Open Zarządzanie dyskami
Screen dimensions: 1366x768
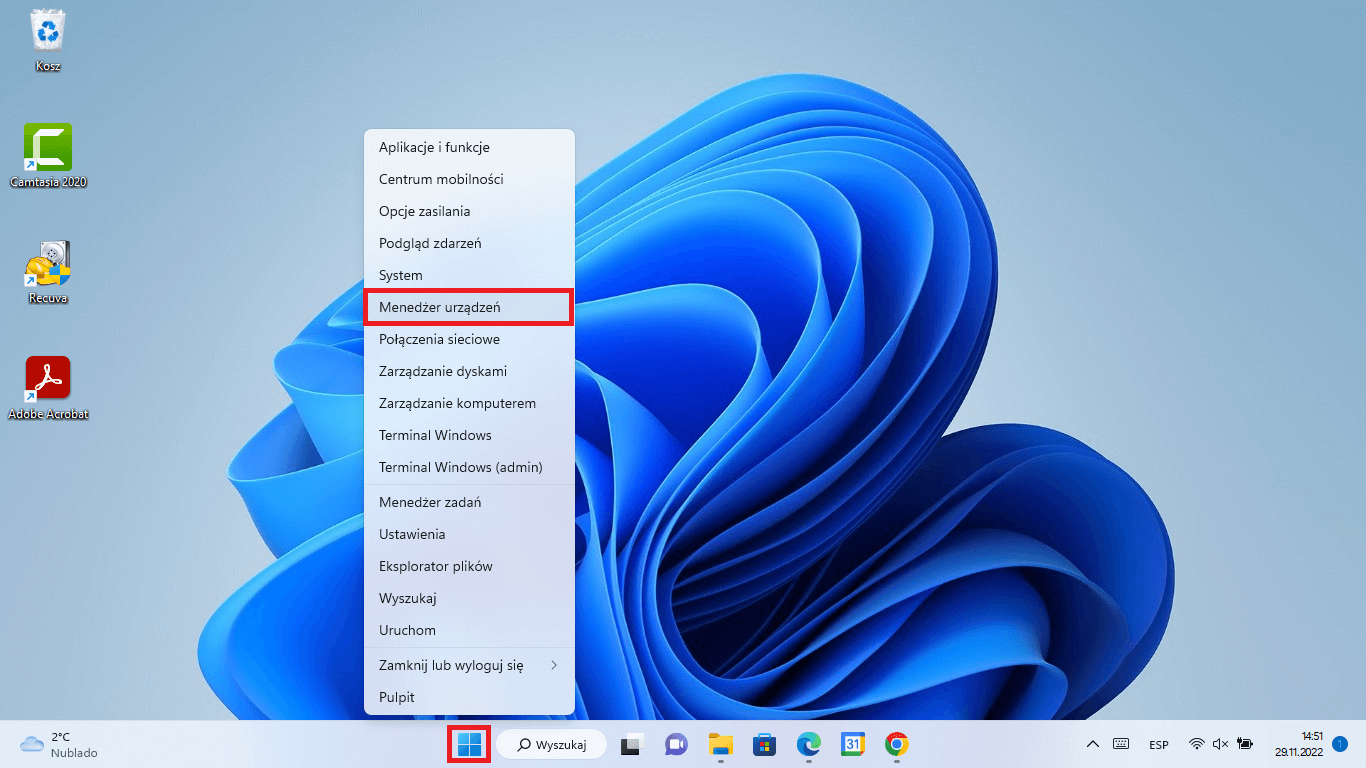coord(469,371)
